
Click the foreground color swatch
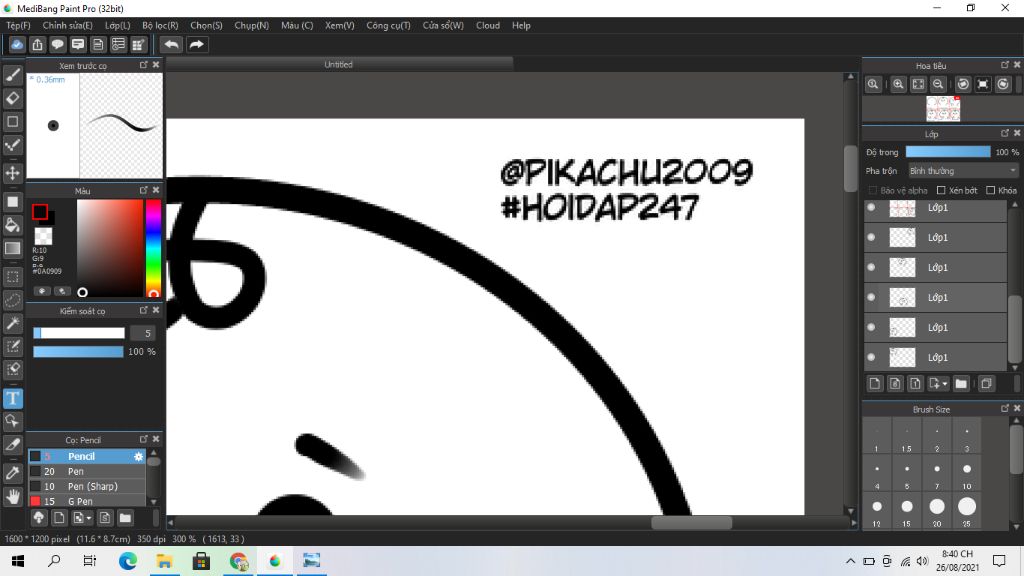tap(40, 212)
